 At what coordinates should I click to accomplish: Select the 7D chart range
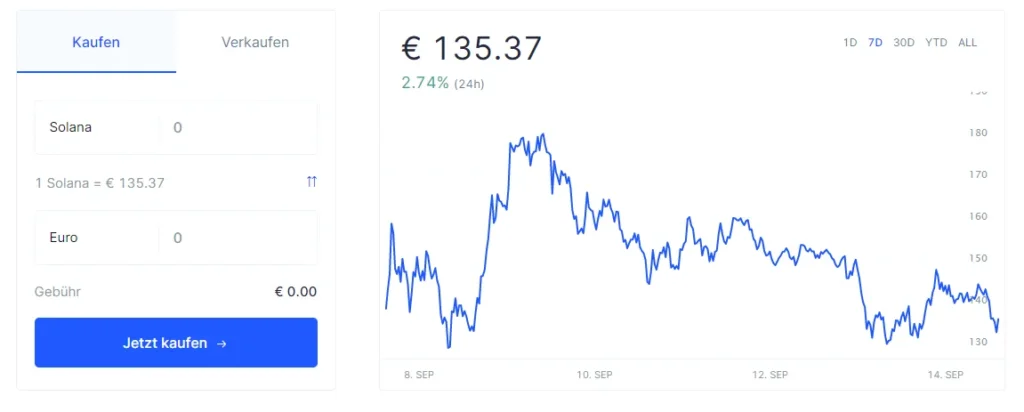[875, 42]
